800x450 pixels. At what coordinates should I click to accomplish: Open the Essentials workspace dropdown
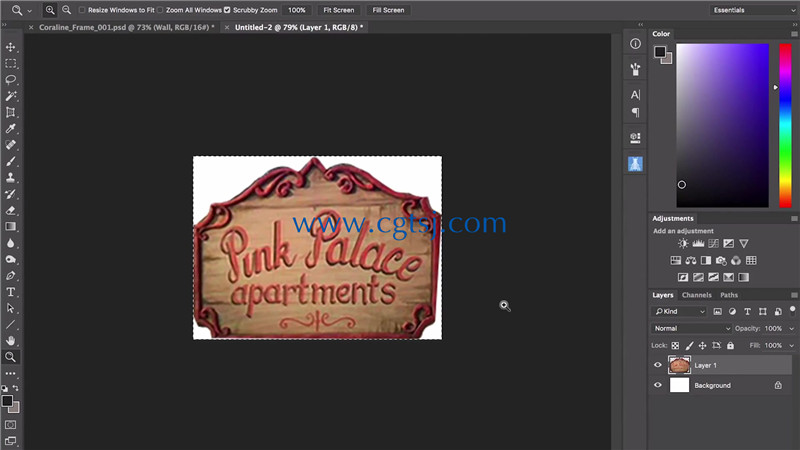point(754,10)
